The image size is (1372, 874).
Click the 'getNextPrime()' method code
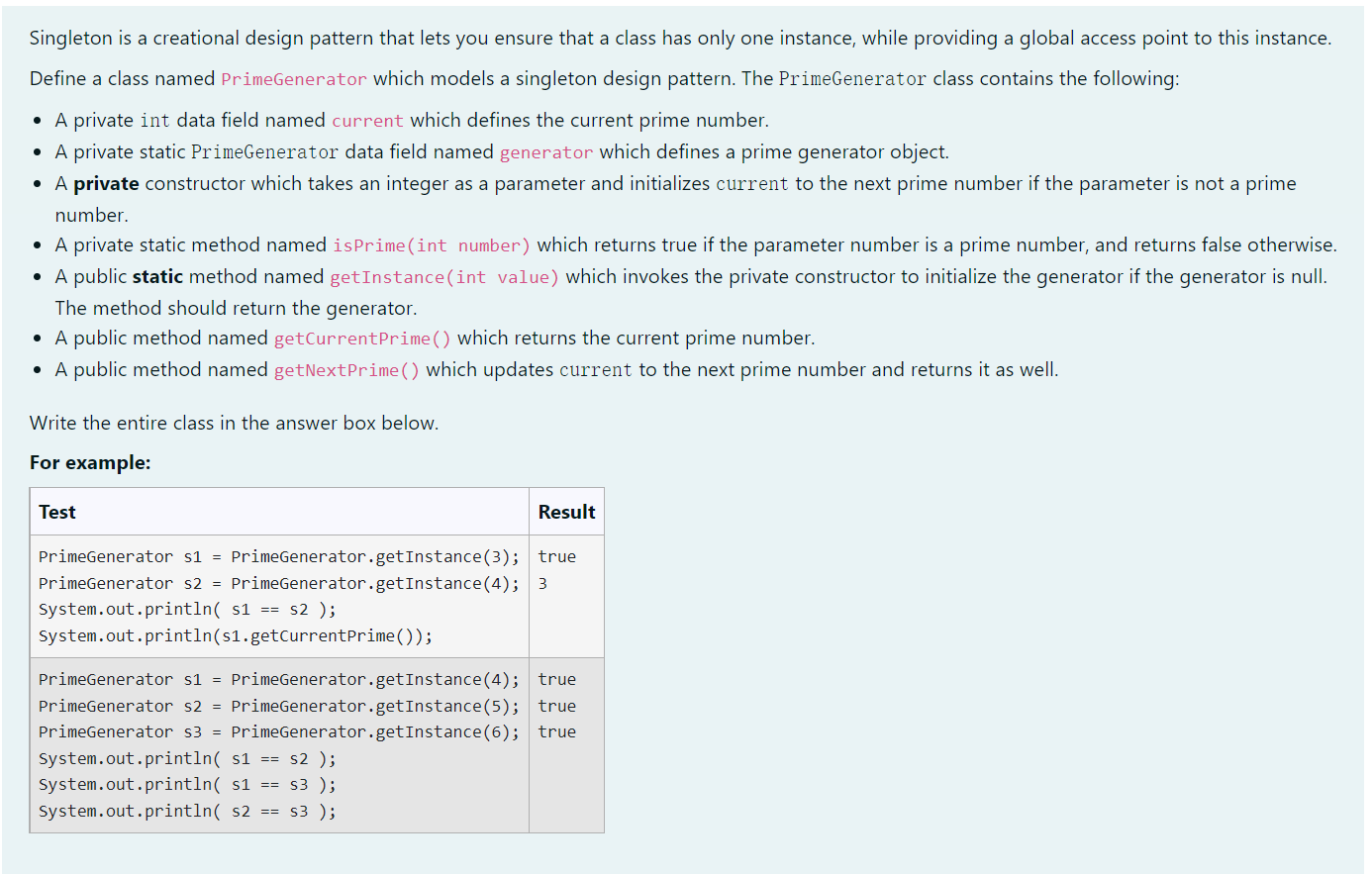pyautogui.click(x=346, y=370)
